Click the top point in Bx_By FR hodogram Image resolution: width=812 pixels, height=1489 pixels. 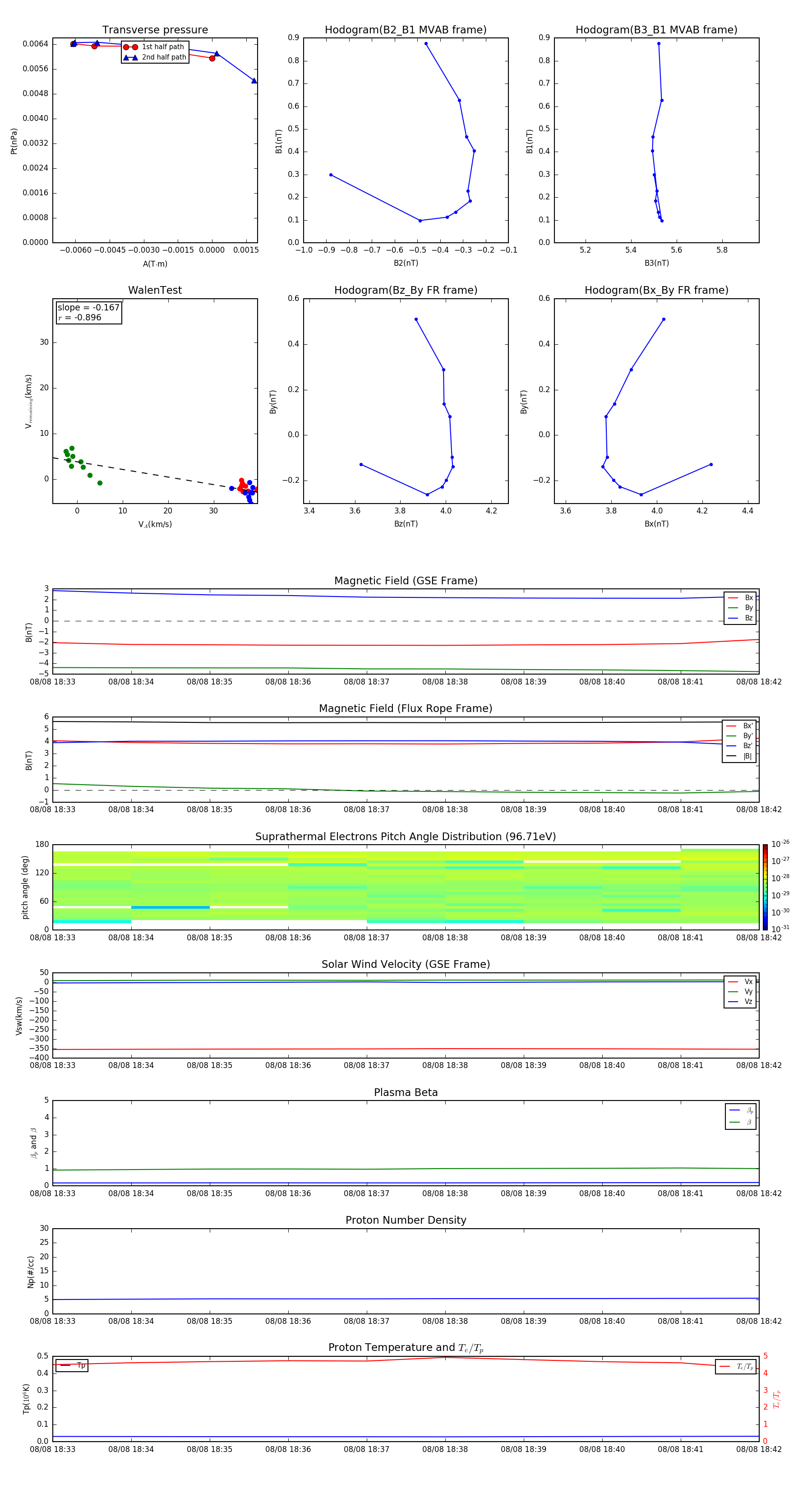pos(664,319)
